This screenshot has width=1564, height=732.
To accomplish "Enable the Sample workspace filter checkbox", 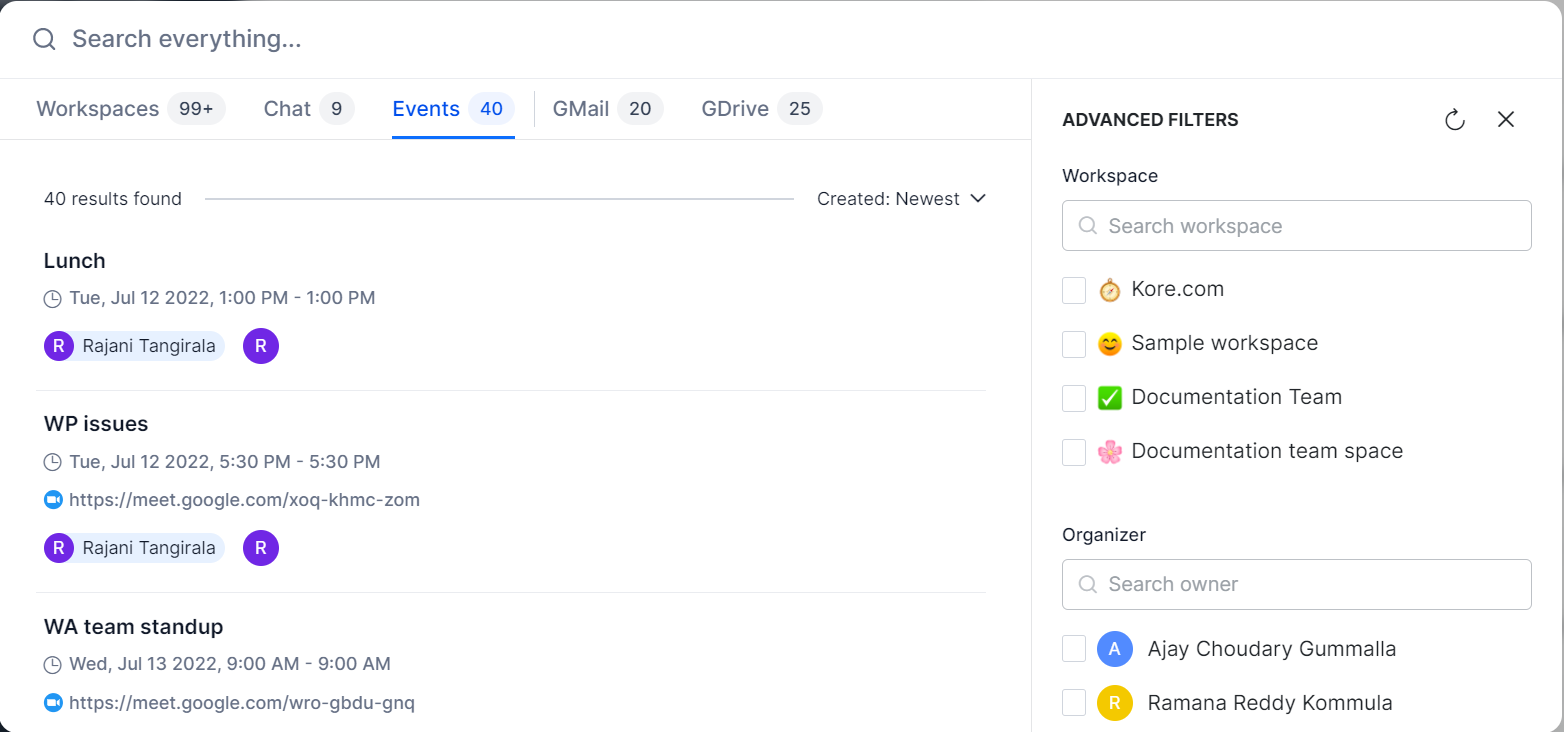I will [x=1074, y=344].
